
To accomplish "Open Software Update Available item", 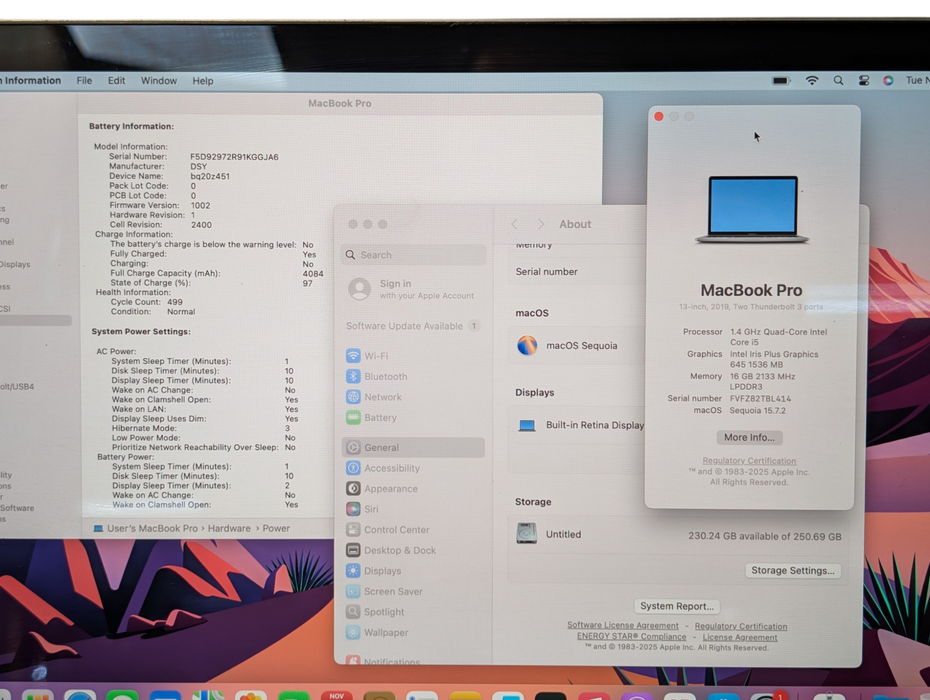I will pyautogui.click(x=413, y=326).
